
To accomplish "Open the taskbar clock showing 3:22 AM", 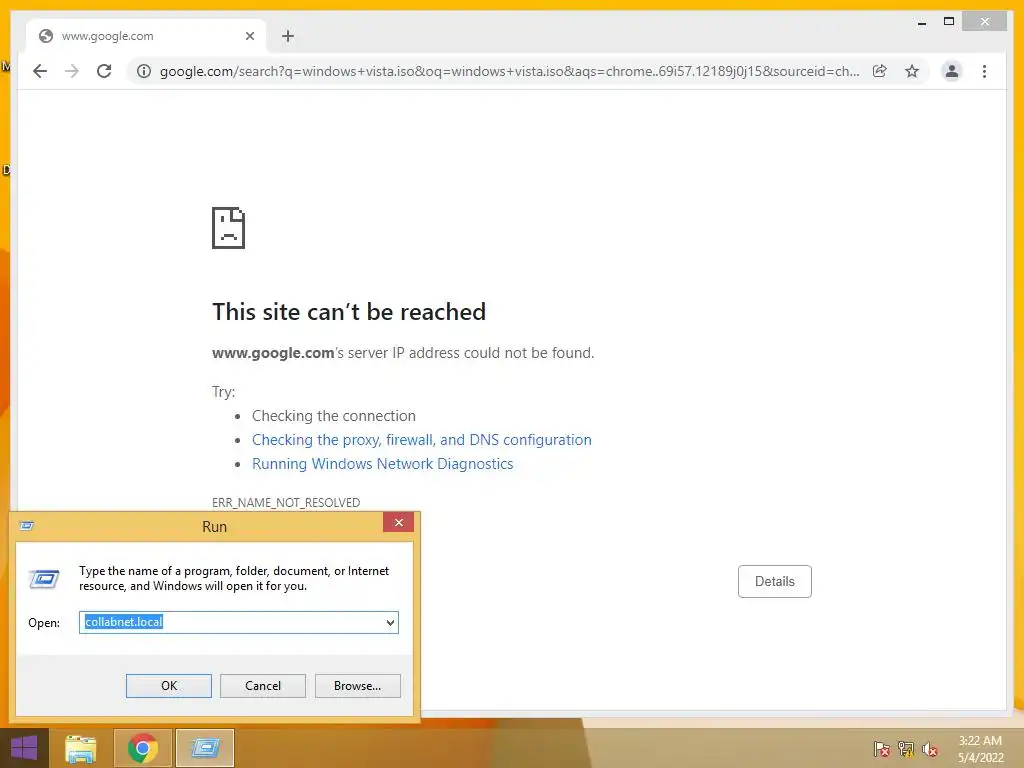I will tap(980, 749).
